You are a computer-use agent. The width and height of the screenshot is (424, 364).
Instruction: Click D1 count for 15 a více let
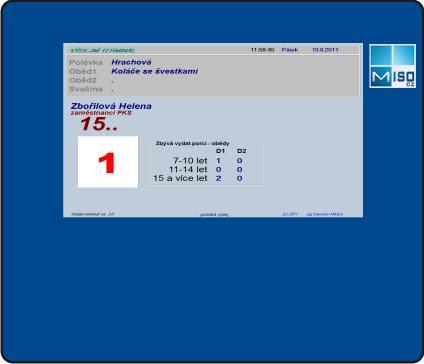click(x=218, y=178)
